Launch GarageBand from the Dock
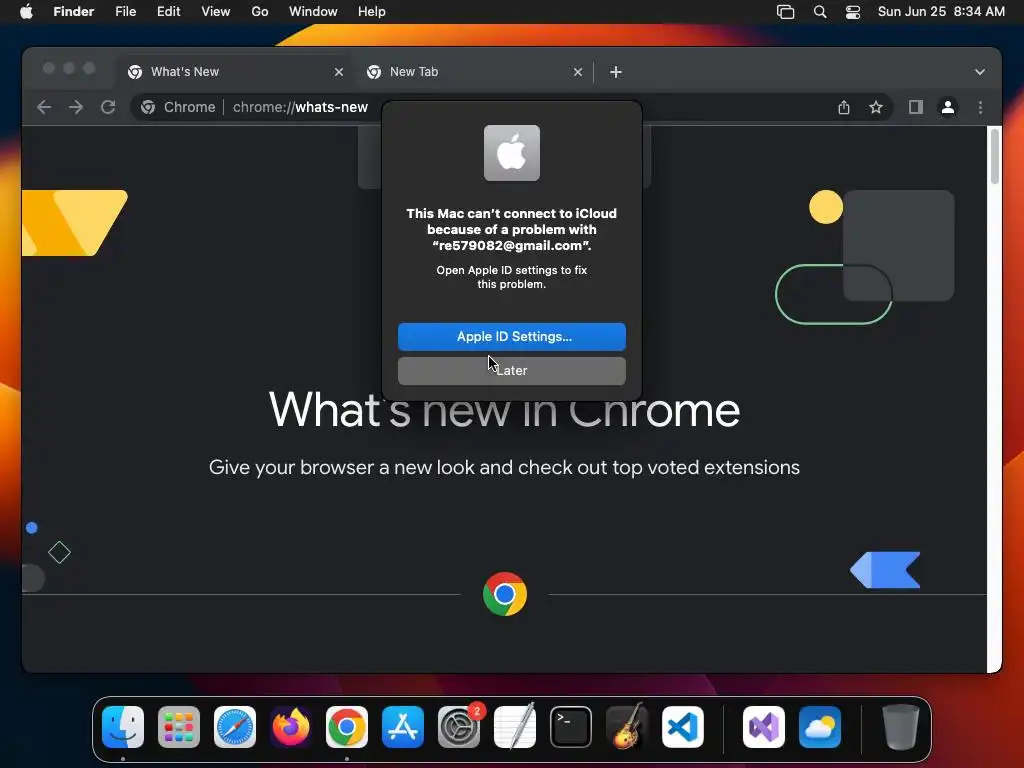 pos(626,727)
